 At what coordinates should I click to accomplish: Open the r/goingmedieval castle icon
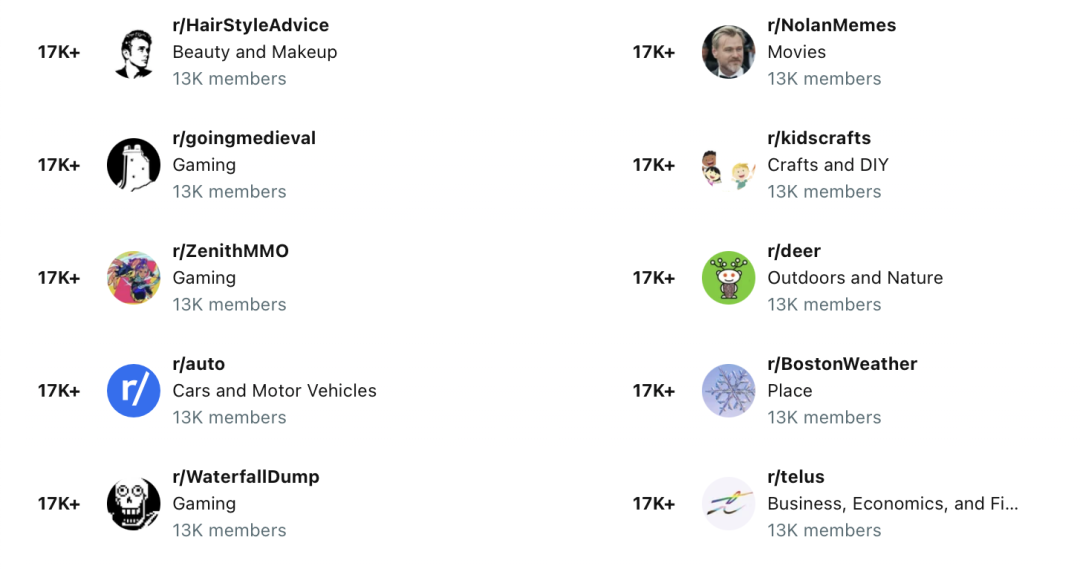point(133,165)
